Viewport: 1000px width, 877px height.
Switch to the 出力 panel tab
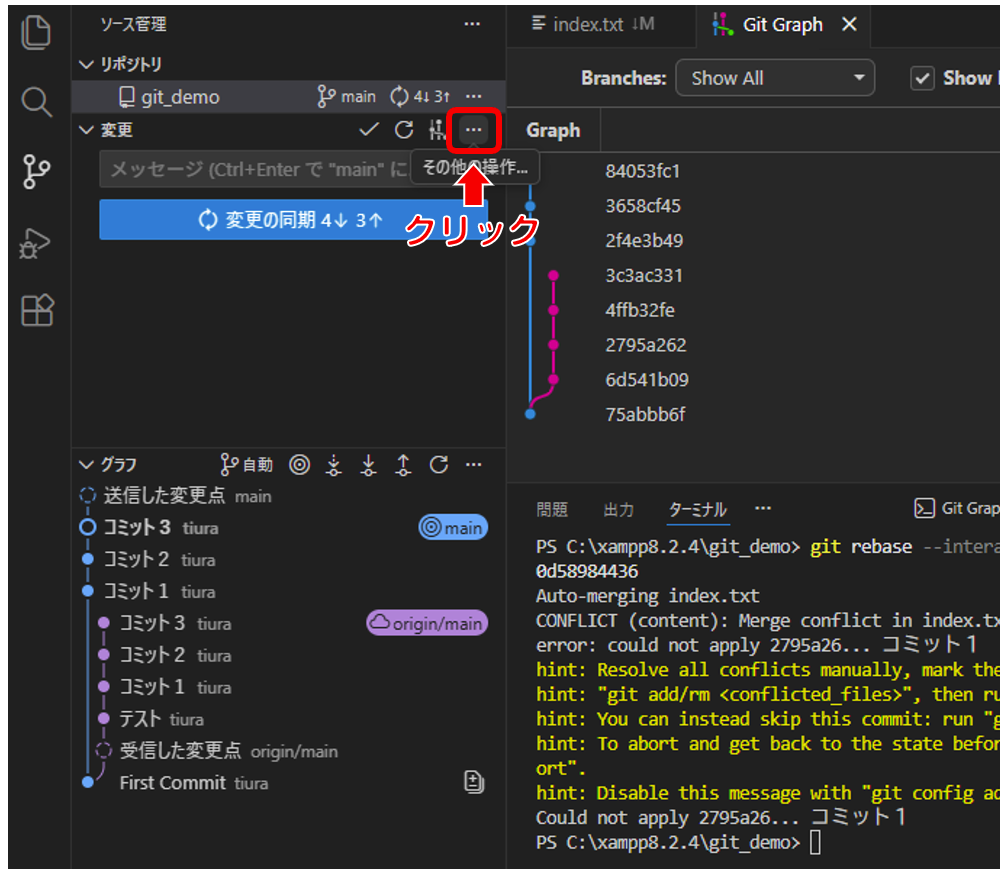pyautogui.click(x=619, y=509)
